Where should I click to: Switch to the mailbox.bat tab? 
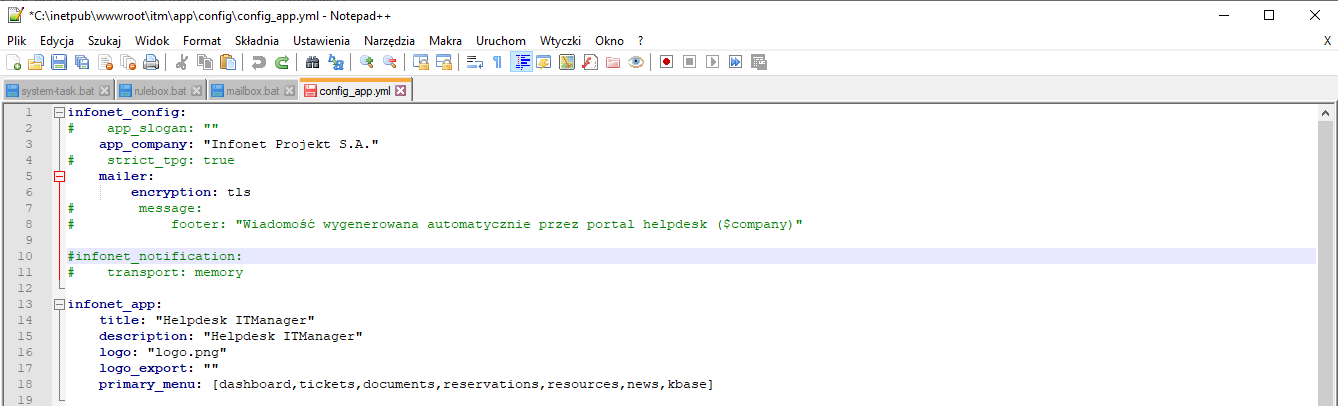(252, 91)
